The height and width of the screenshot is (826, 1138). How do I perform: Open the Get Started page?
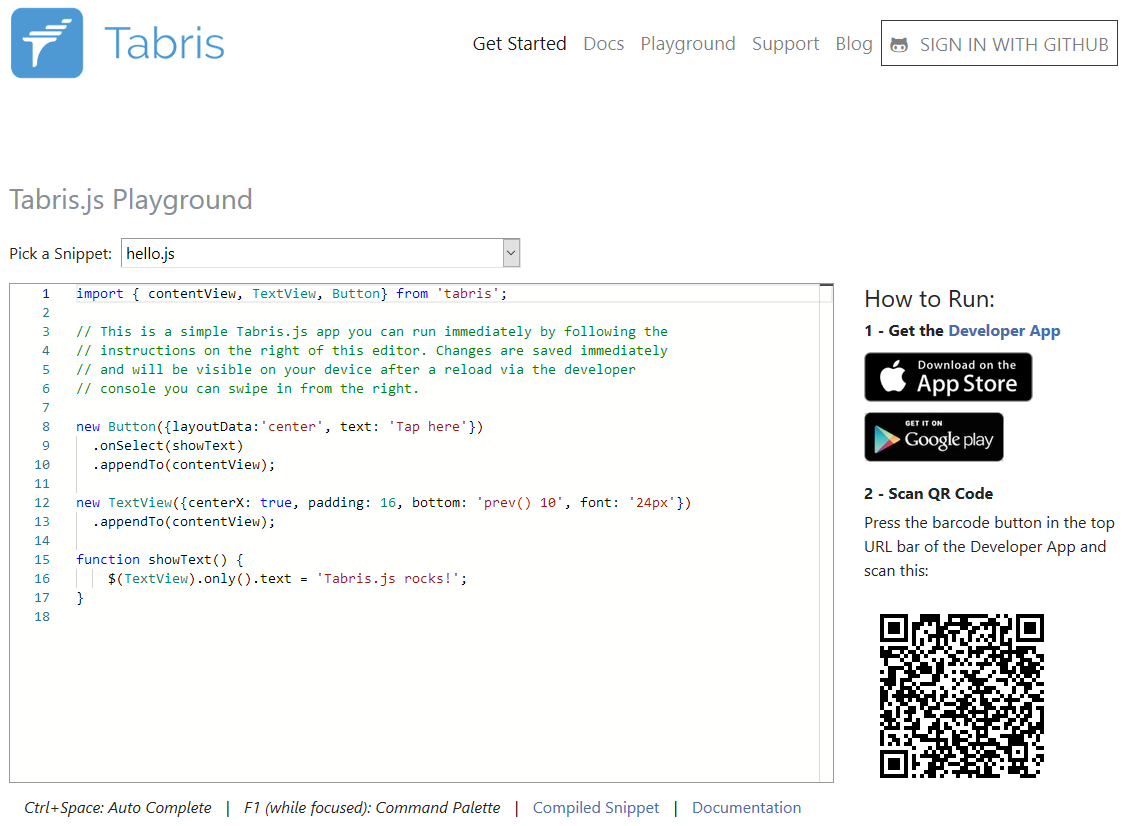tap(520, 44)
